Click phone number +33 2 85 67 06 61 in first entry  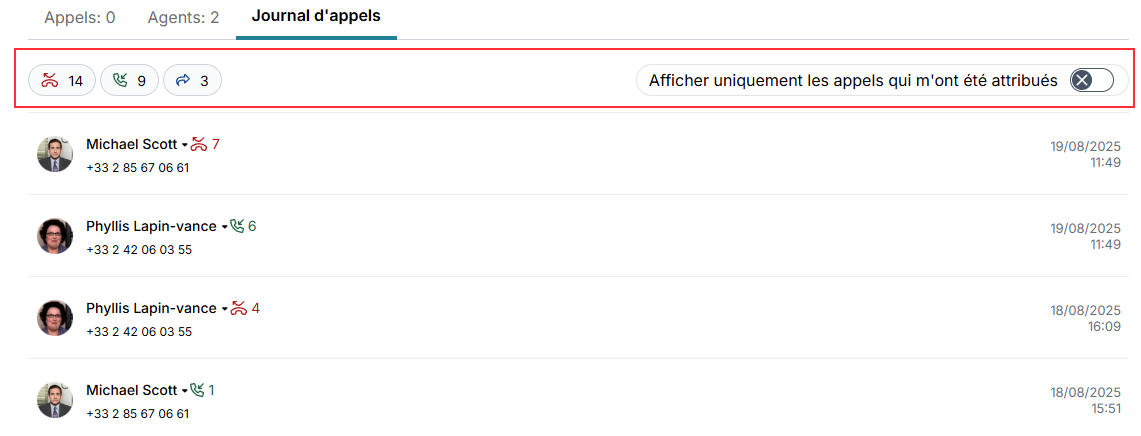[x=138, y=168]
